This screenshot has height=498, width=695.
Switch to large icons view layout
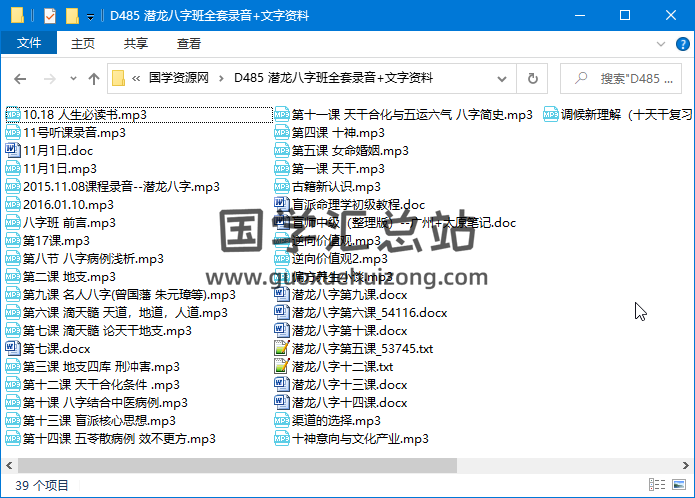coord(679,485)
